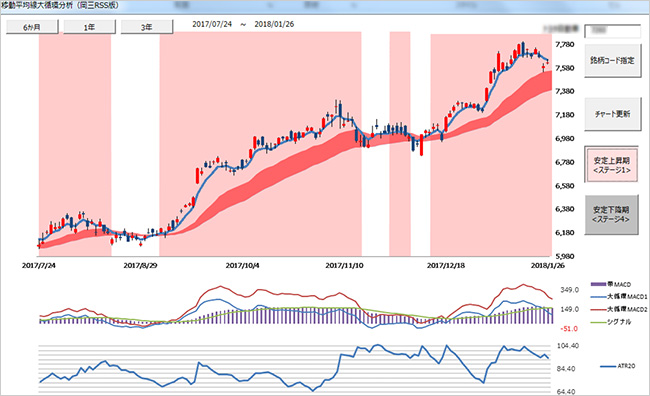
Task: Click the 7,580 price axis label
Action: (565, 68)
